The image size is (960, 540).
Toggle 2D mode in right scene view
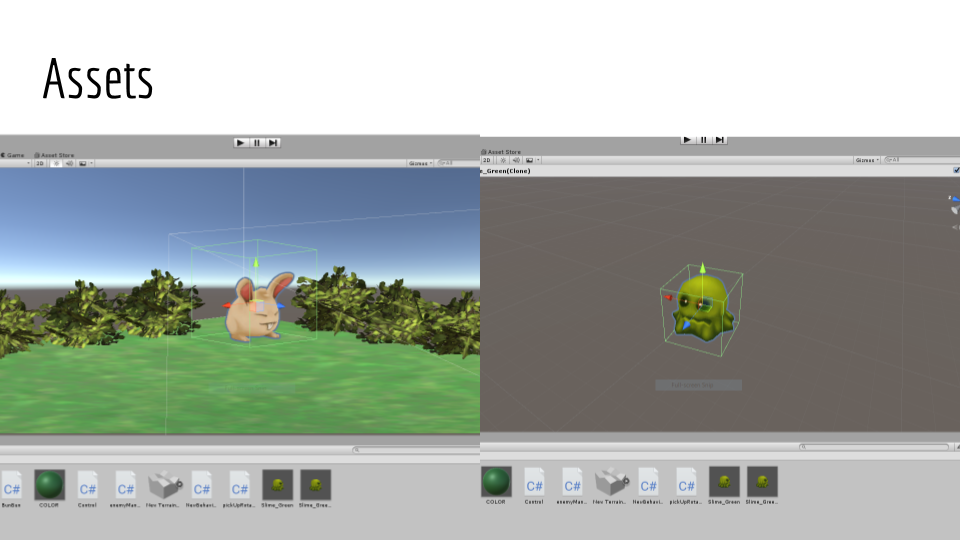click(487, 160)
